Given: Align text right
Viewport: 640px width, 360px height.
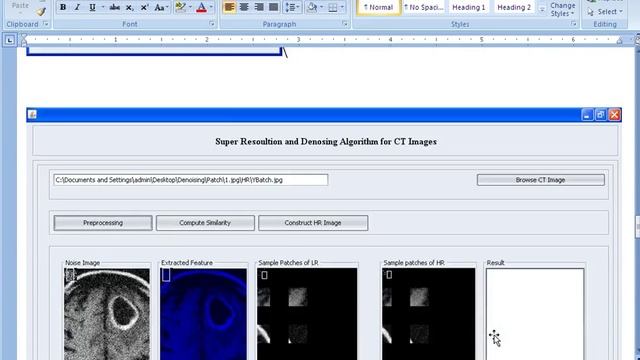Looking at the screenshot, I should [259, 7].
